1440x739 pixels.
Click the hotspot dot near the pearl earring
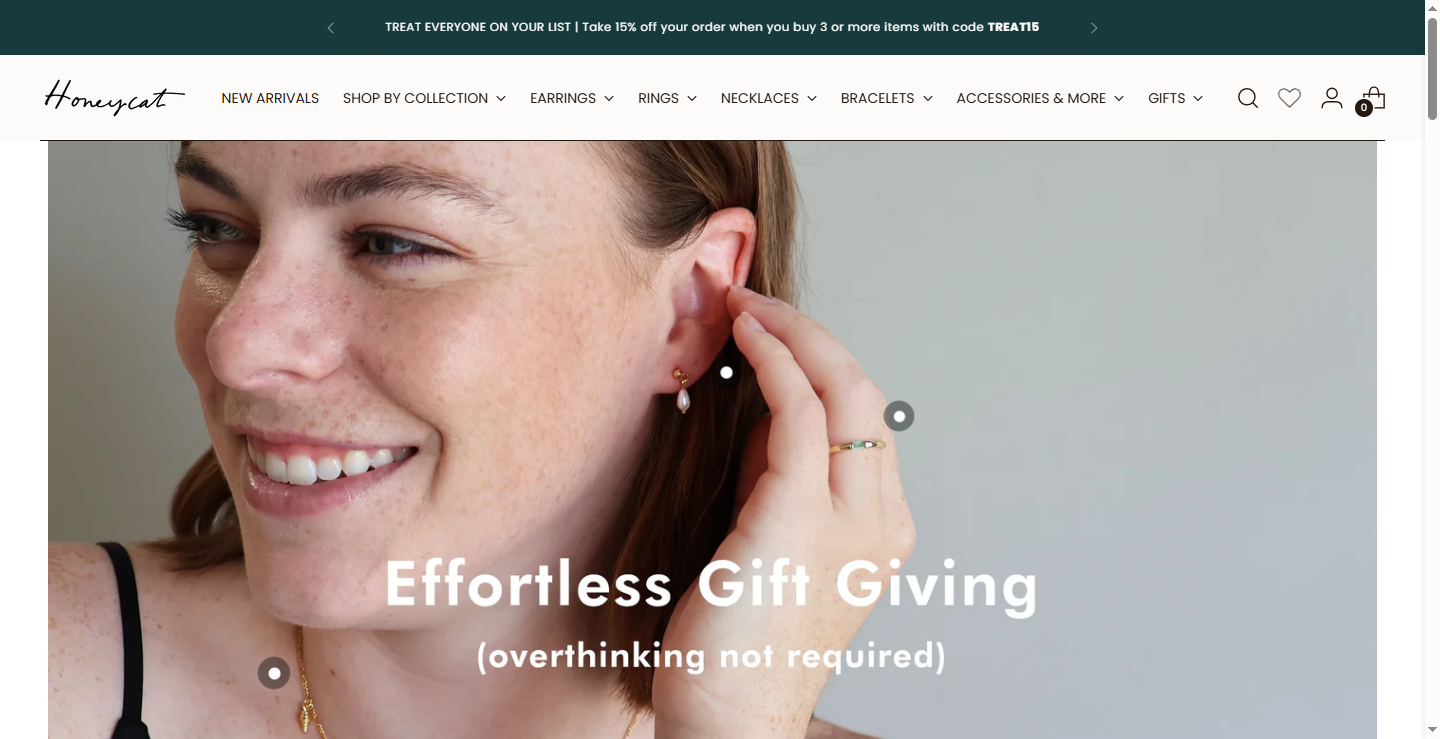pyautogui.click(x=727, y=373)
